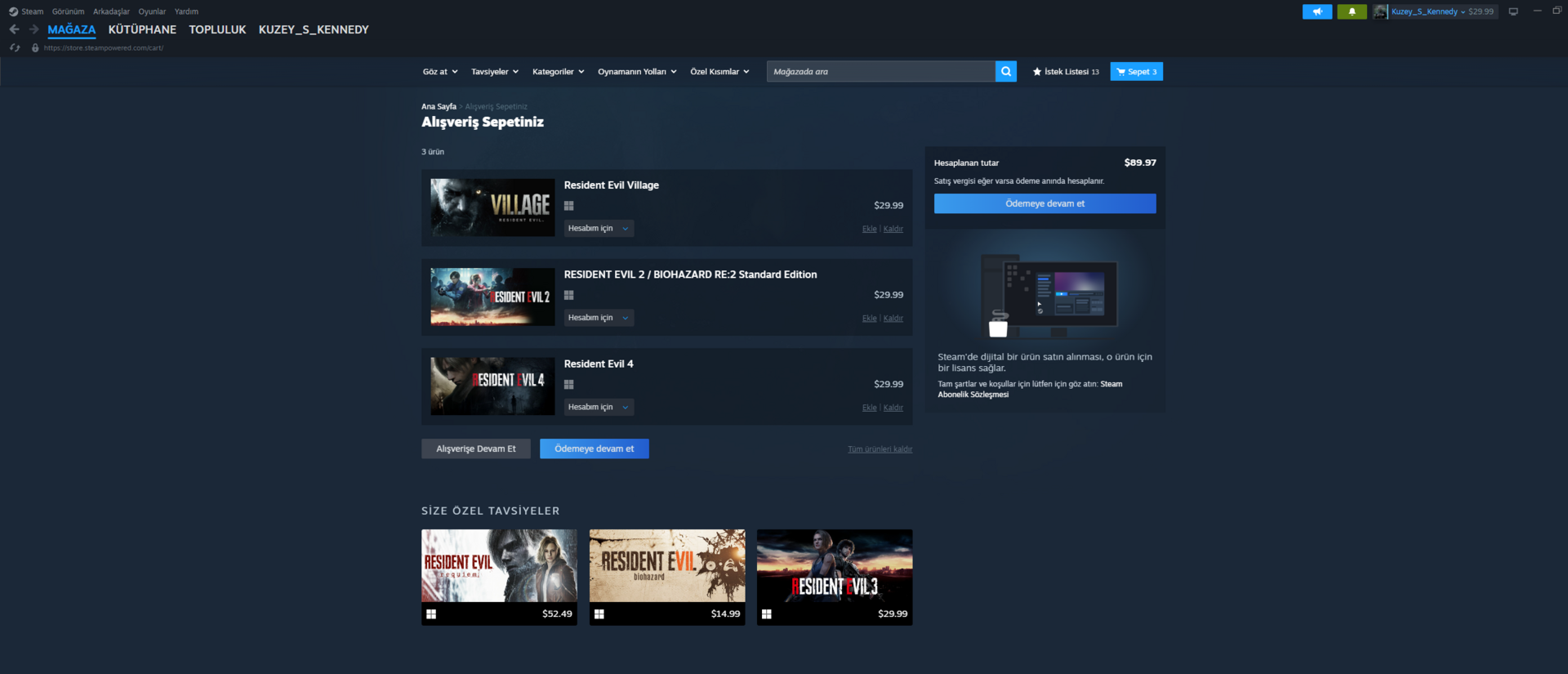Click the store URL in the address bar

pyautogui.click(x=104, y=48)
